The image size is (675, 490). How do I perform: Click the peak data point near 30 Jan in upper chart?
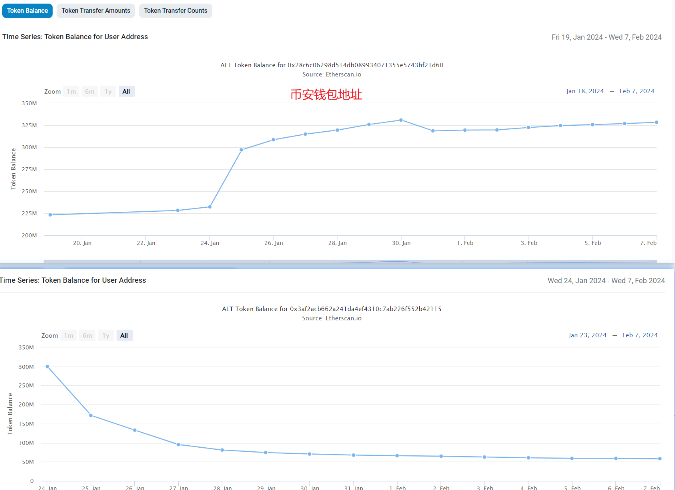(x=401, y=120)
